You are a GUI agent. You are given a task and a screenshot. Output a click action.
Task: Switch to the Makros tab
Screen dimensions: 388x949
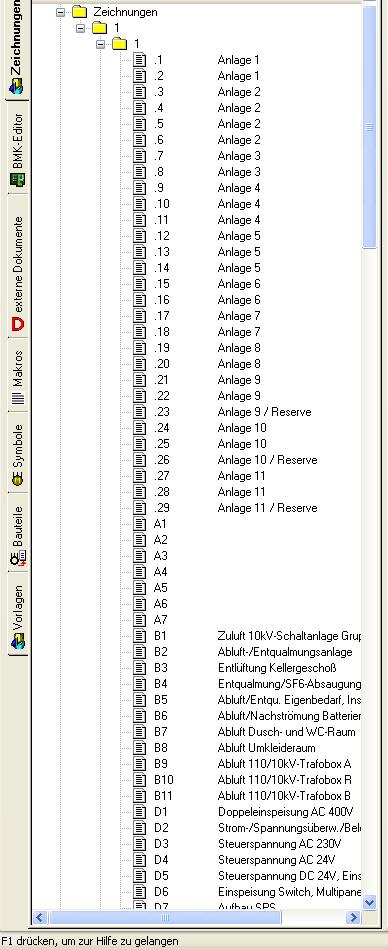(x=18, y=377)
